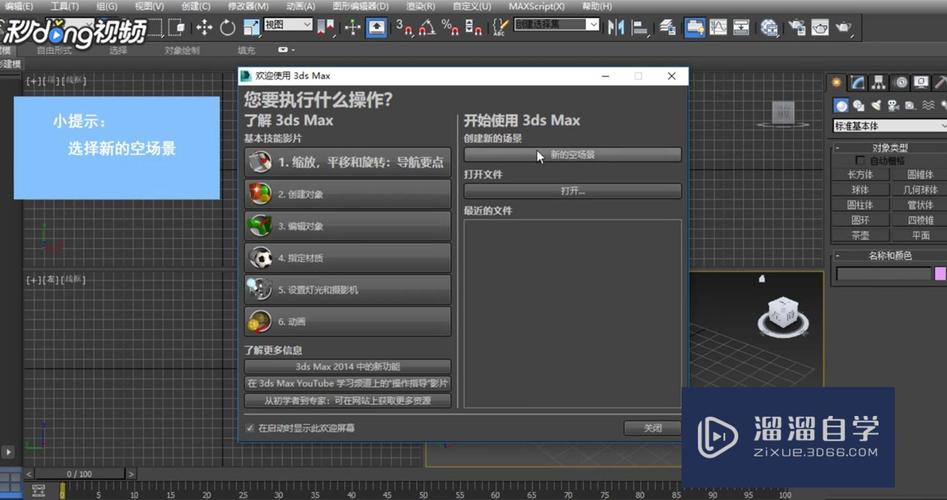Open the 修改器(M) menu

(x=248, y=6)
